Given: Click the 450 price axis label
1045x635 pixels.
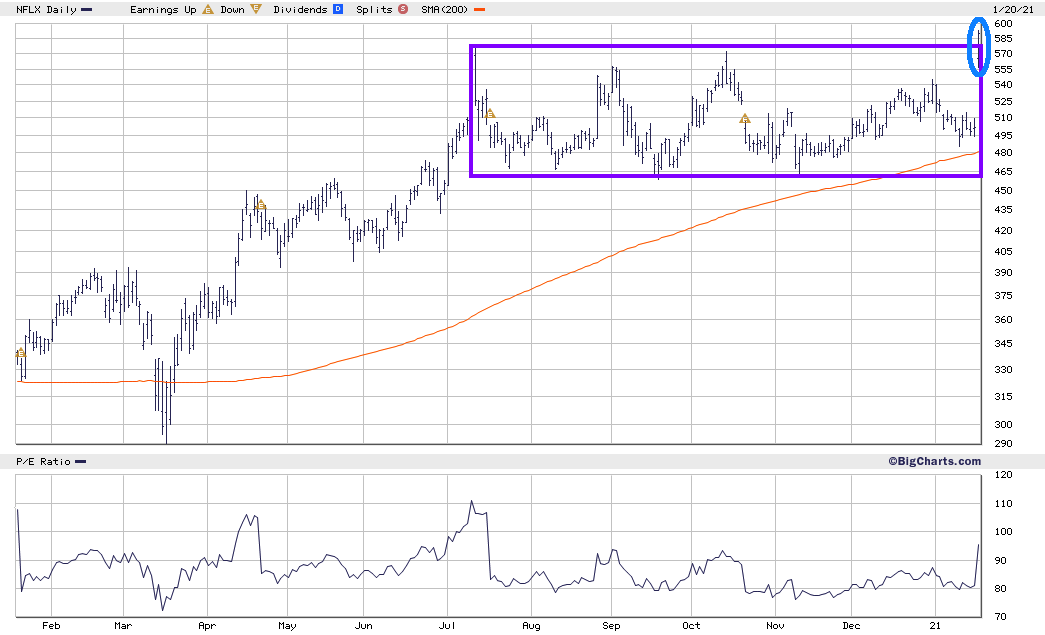Looking at the screenshot, I should (1003, 191).
